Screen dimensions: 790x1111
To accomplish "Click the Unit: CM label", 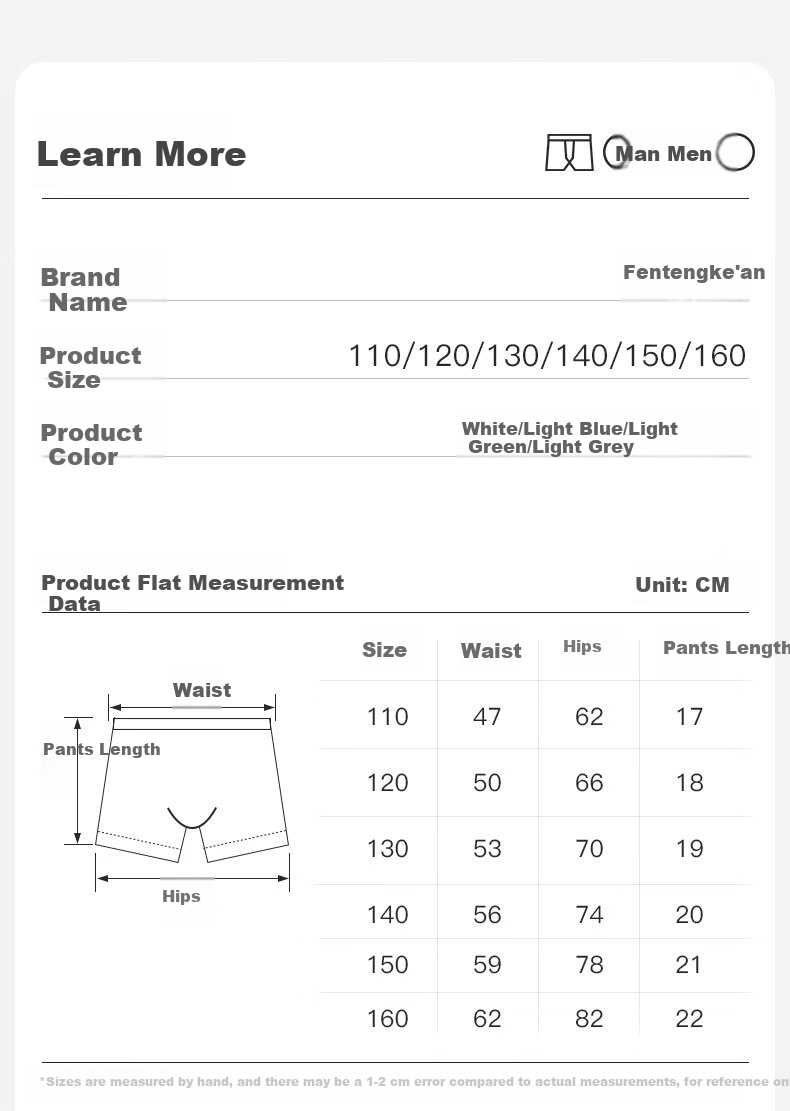I will 682,585.
